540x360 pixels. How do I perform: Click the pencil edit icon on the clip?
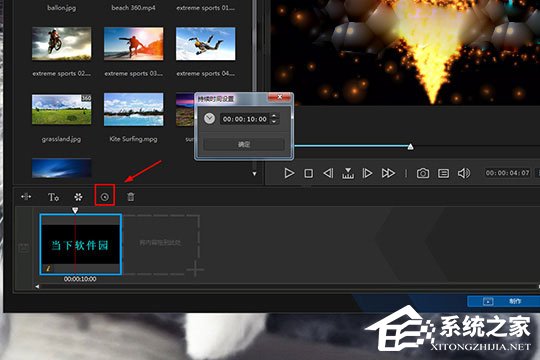pyautogui.click(x=48, y=268)
